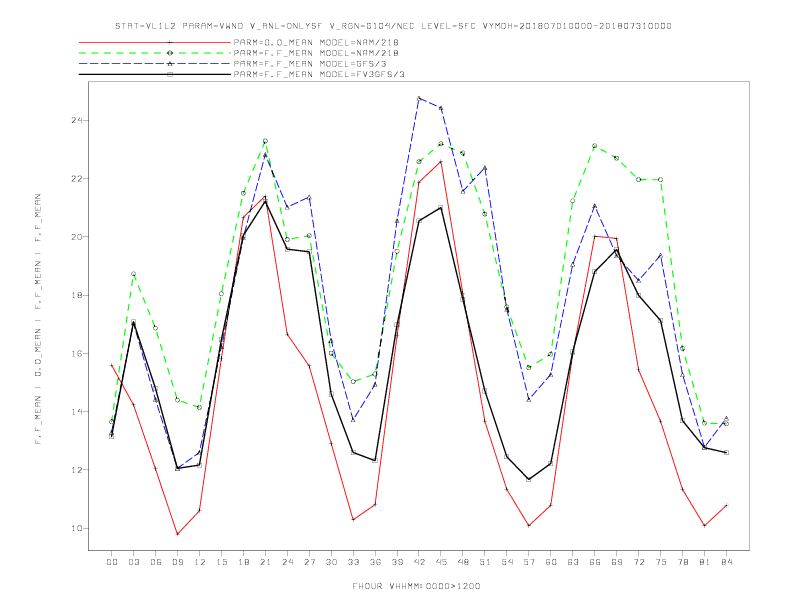Click x-axis tick label 15
This screenshot has width=792, height=612.
pyautogui.click(x=221, y=562)
